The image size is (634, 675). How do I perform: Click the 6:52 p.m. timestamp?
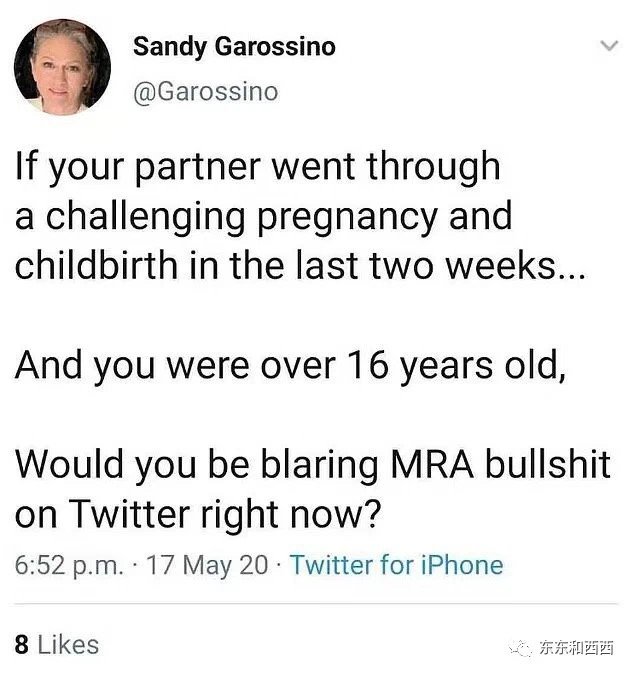[69, 565]
